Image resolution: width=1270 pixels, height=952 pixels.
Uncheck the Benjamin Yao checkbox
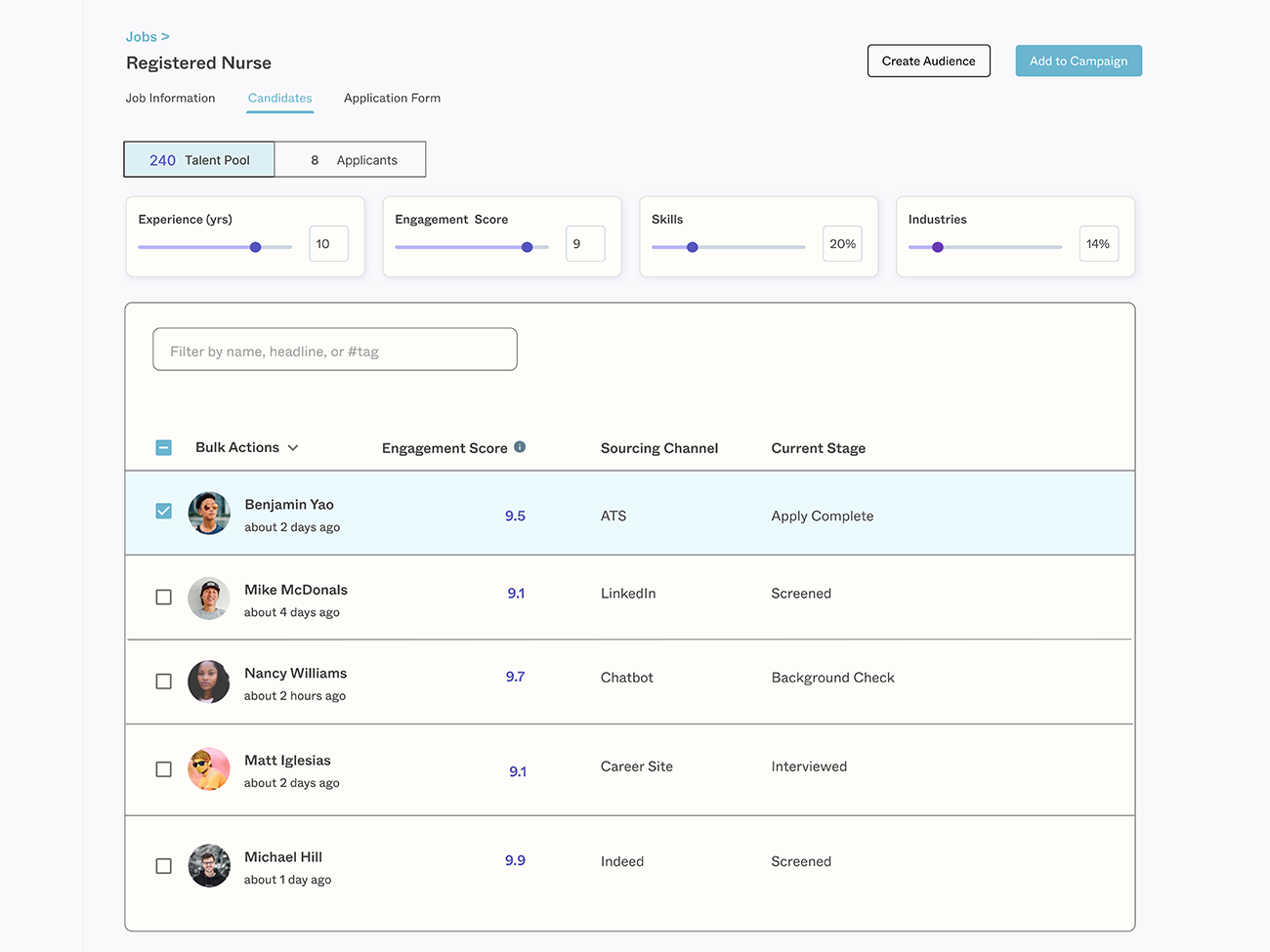(x=164, y=512)
